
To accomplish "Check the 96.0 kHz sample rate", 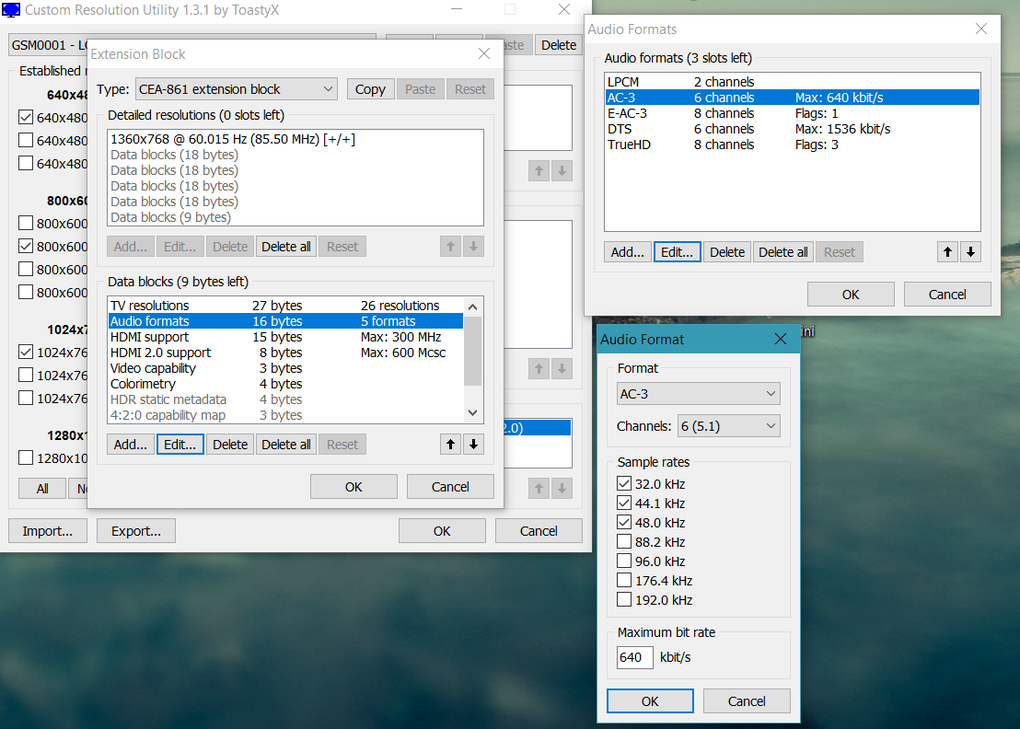I will [x=624, y=561].
